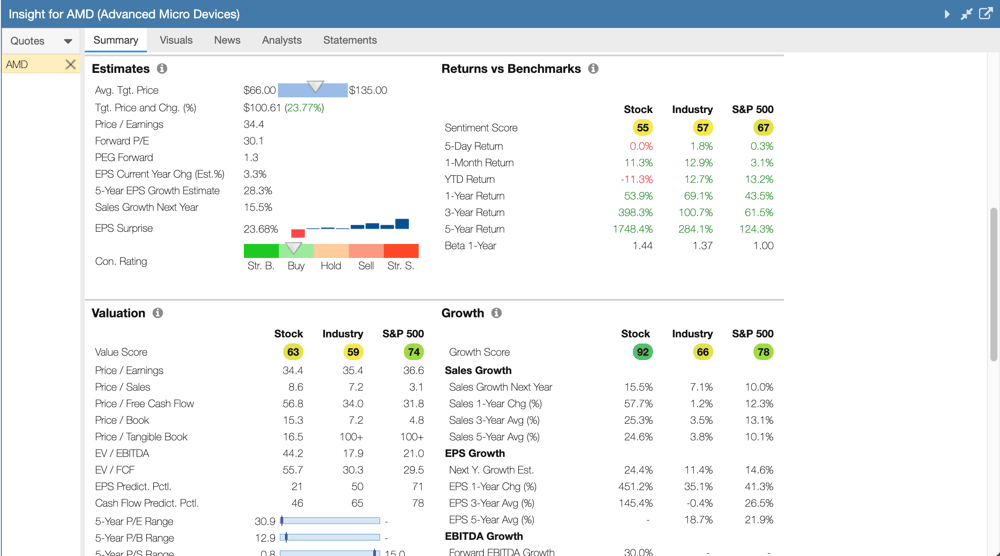
Task: Click the YTD Return stock value -11.3%
Action: pos(636,179)
